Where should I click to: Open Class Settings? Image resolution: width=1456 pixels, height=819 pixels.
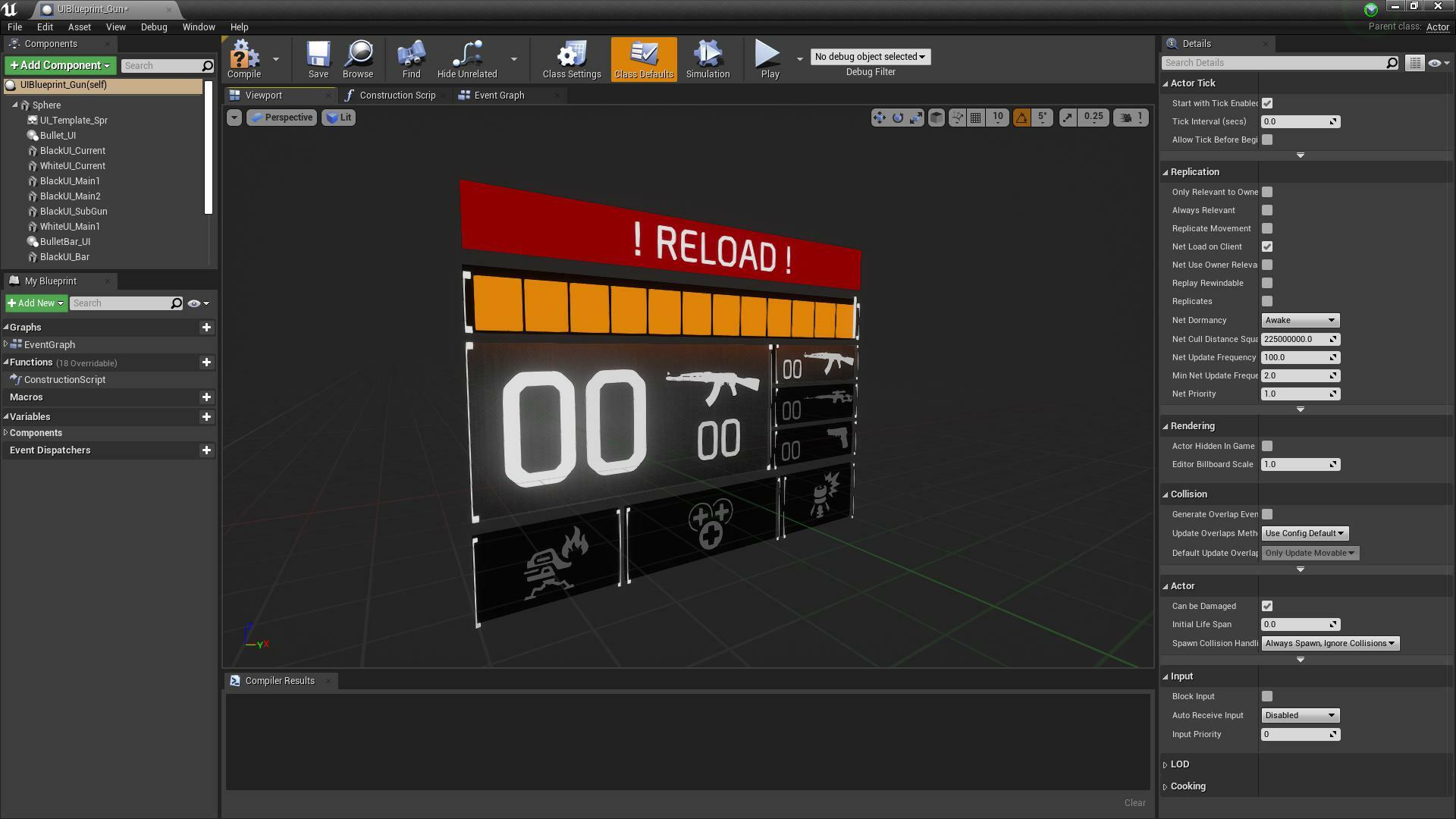(570, 59)
